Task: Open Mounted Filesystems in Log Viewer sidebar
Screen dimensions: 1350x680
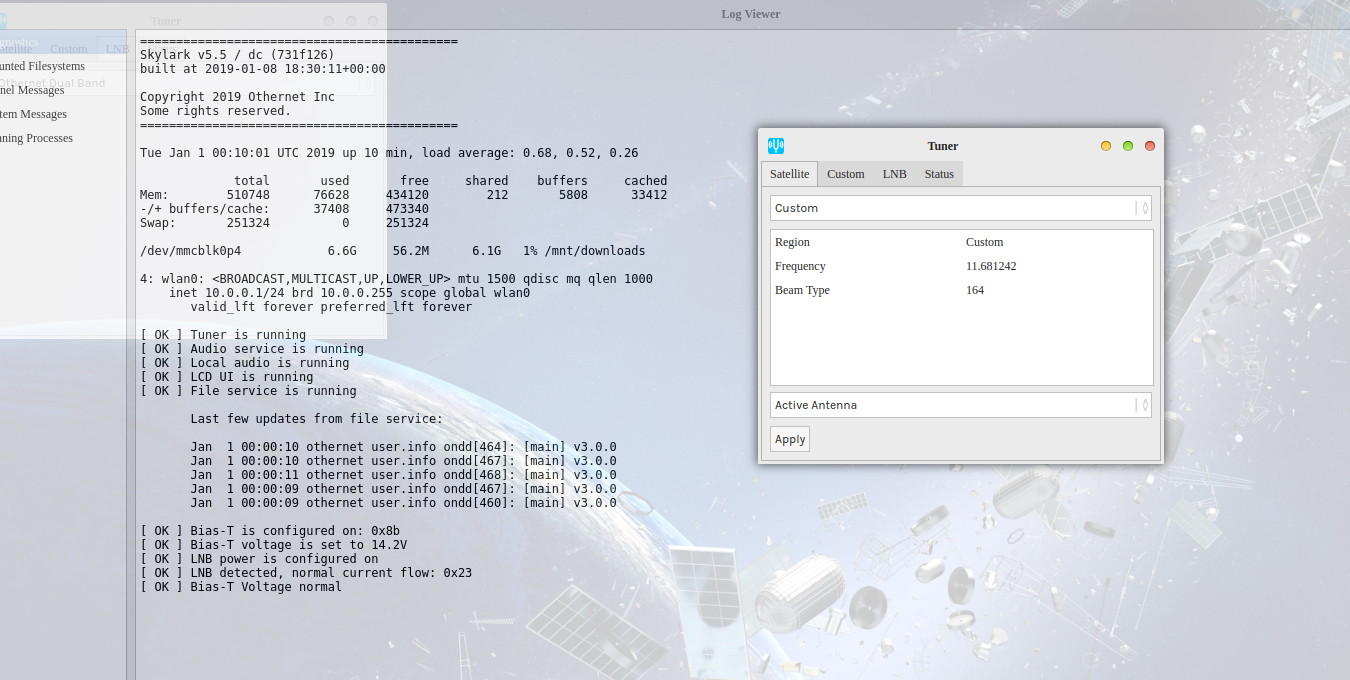Action: pos(42,66)
